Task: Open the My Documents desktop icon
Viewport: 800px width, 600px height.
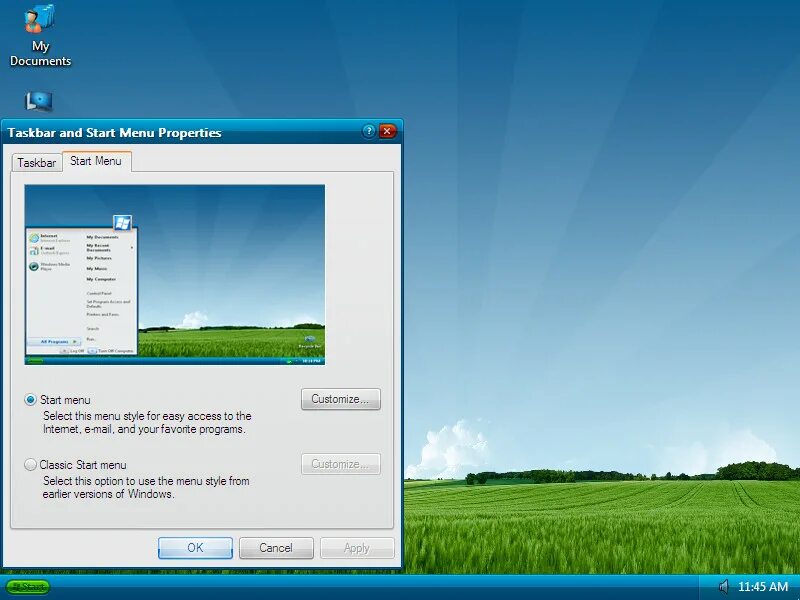Action: (40, 36)
